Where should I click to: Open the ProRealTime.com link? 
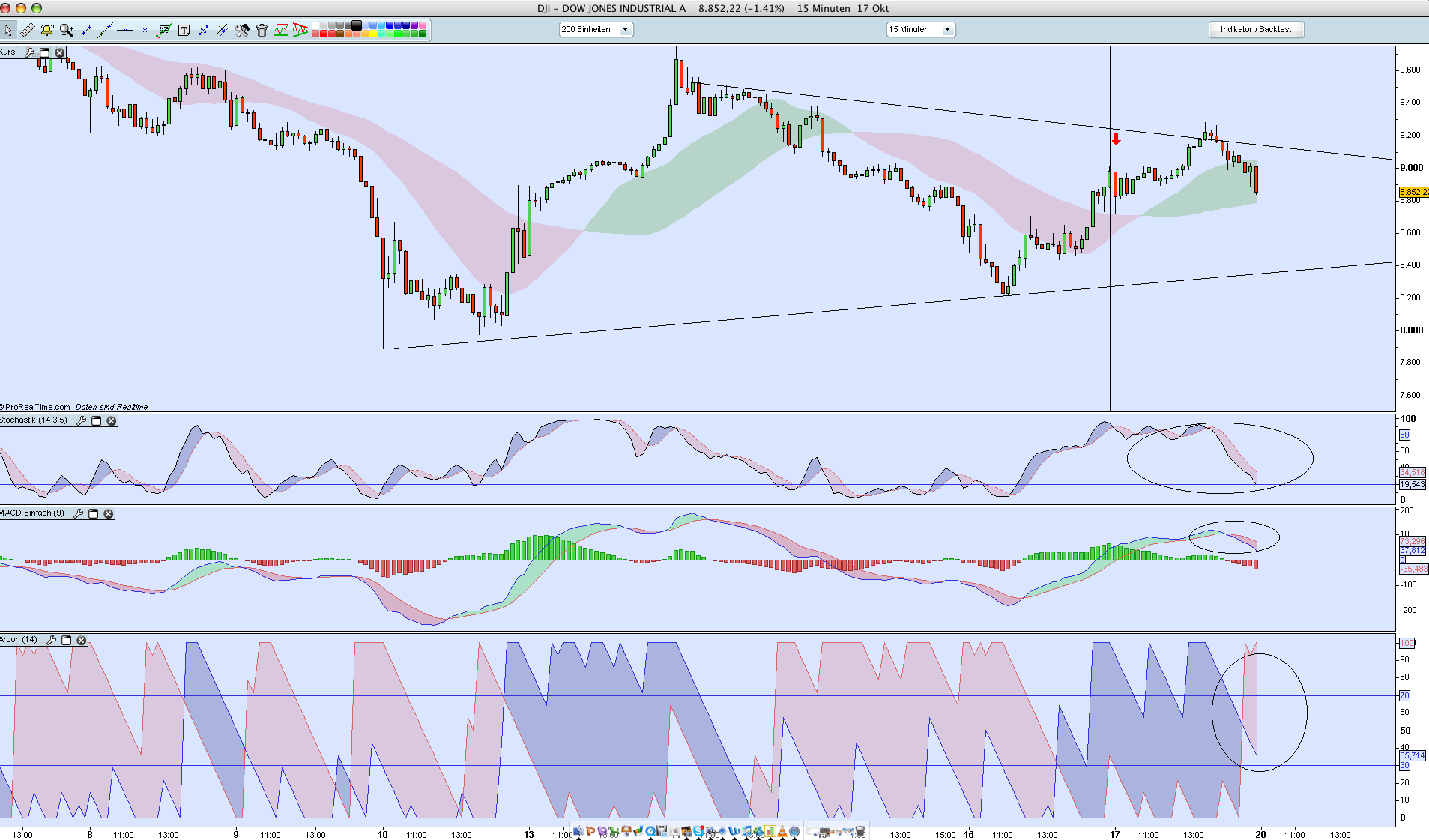(x=37, y=407)
